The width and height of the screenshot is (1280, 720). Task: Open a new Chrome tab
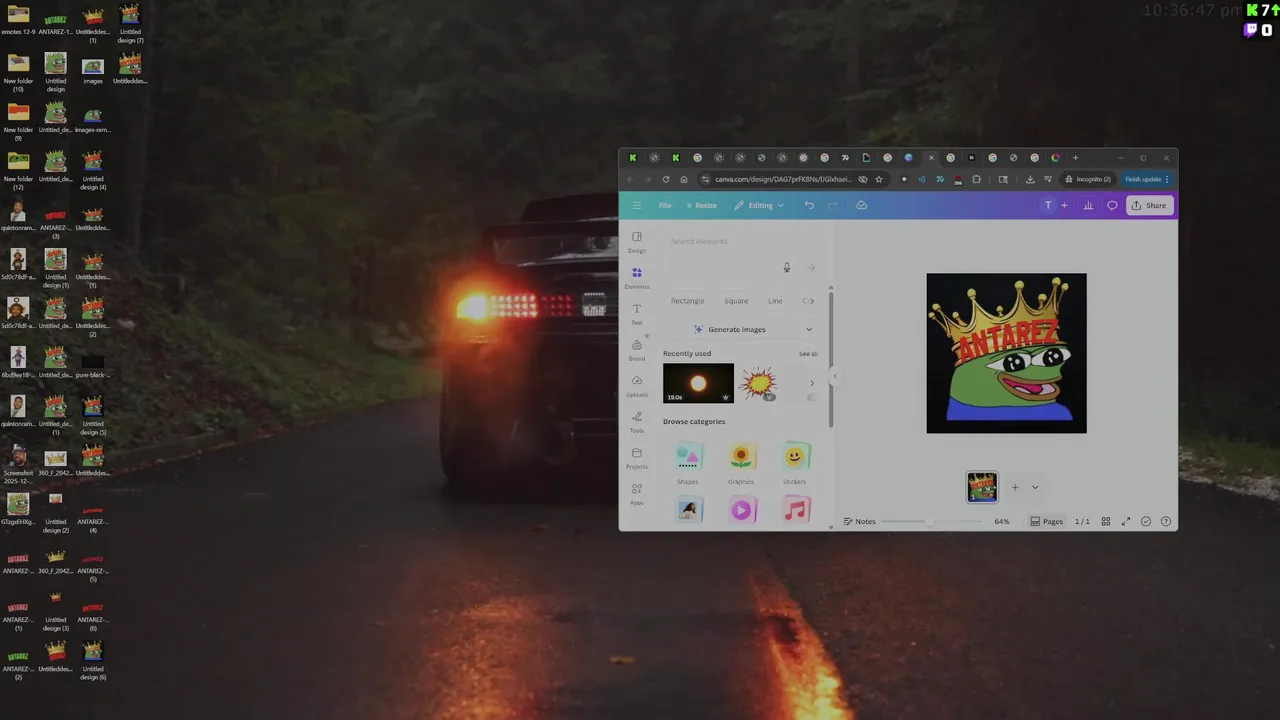click(x=1076, y=157)
